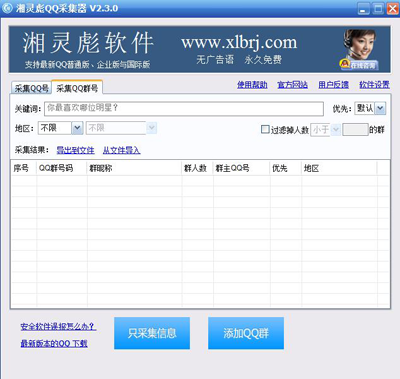Click QQ群号码 column header

coord(62,168)
